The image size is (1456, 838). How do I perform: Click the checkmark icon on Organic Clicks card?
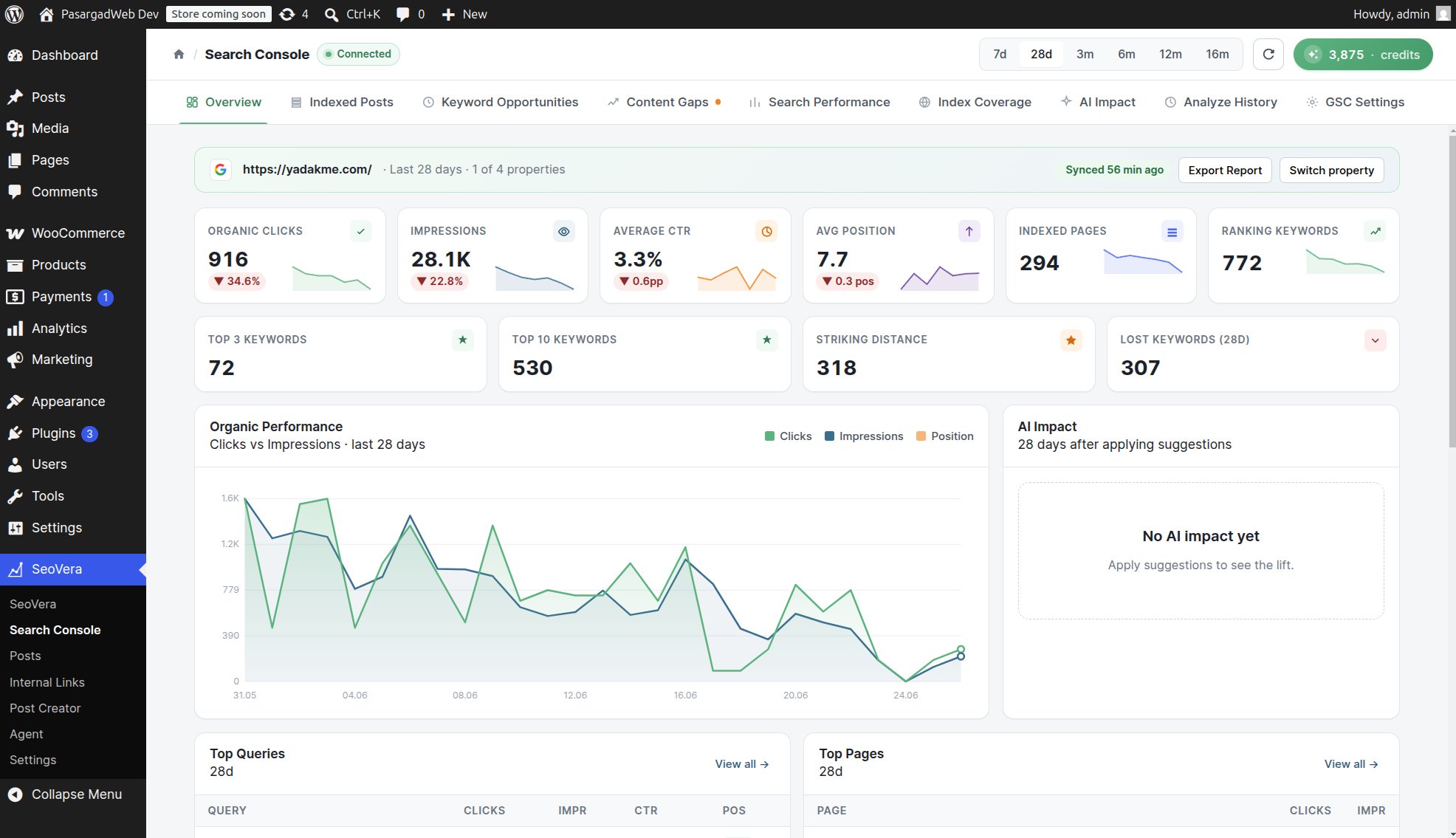point(360,231)
